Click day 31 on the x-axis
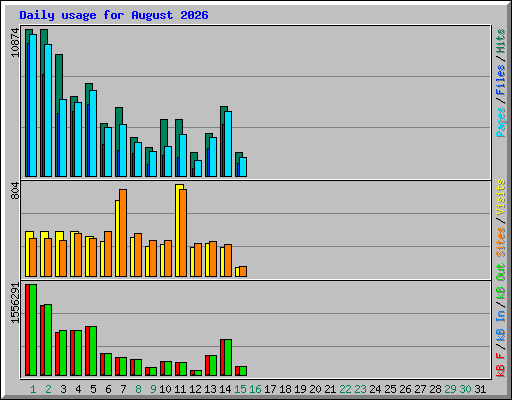 pos(480,389)
